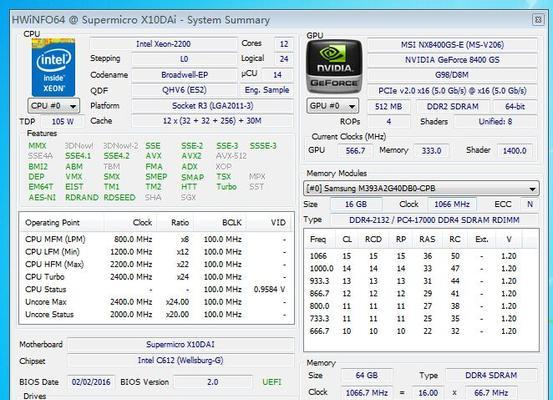This screenshot has height=400, width=553.
Task: Click the UEFI indicator
Action: [272, 382]
